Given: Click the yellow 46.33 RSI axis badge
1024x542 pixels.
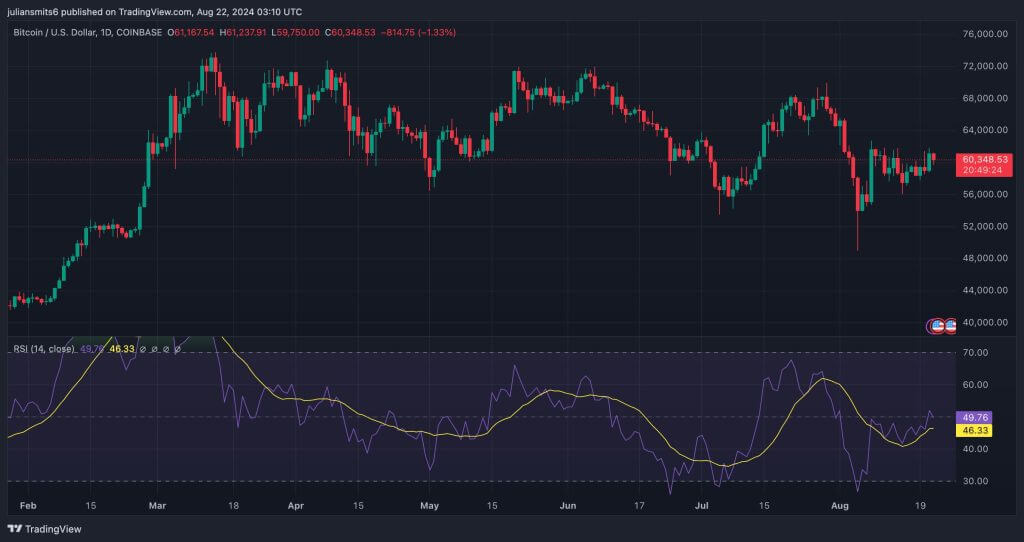Looking at the screenshot, I should tap(973, 430).
